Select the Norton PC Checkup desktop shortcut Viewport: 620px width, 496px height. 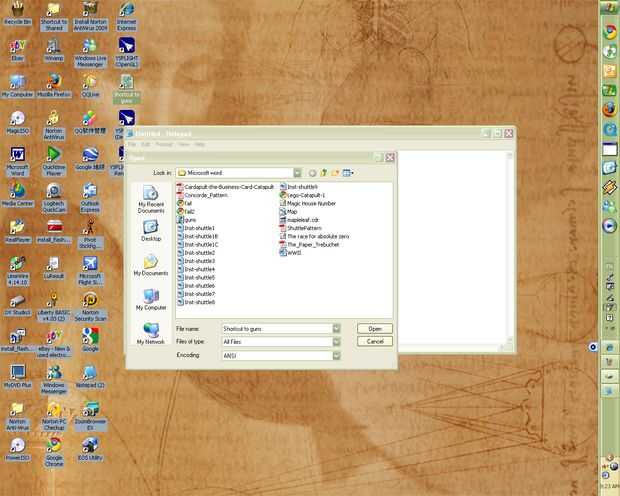[x=54, y=416]
